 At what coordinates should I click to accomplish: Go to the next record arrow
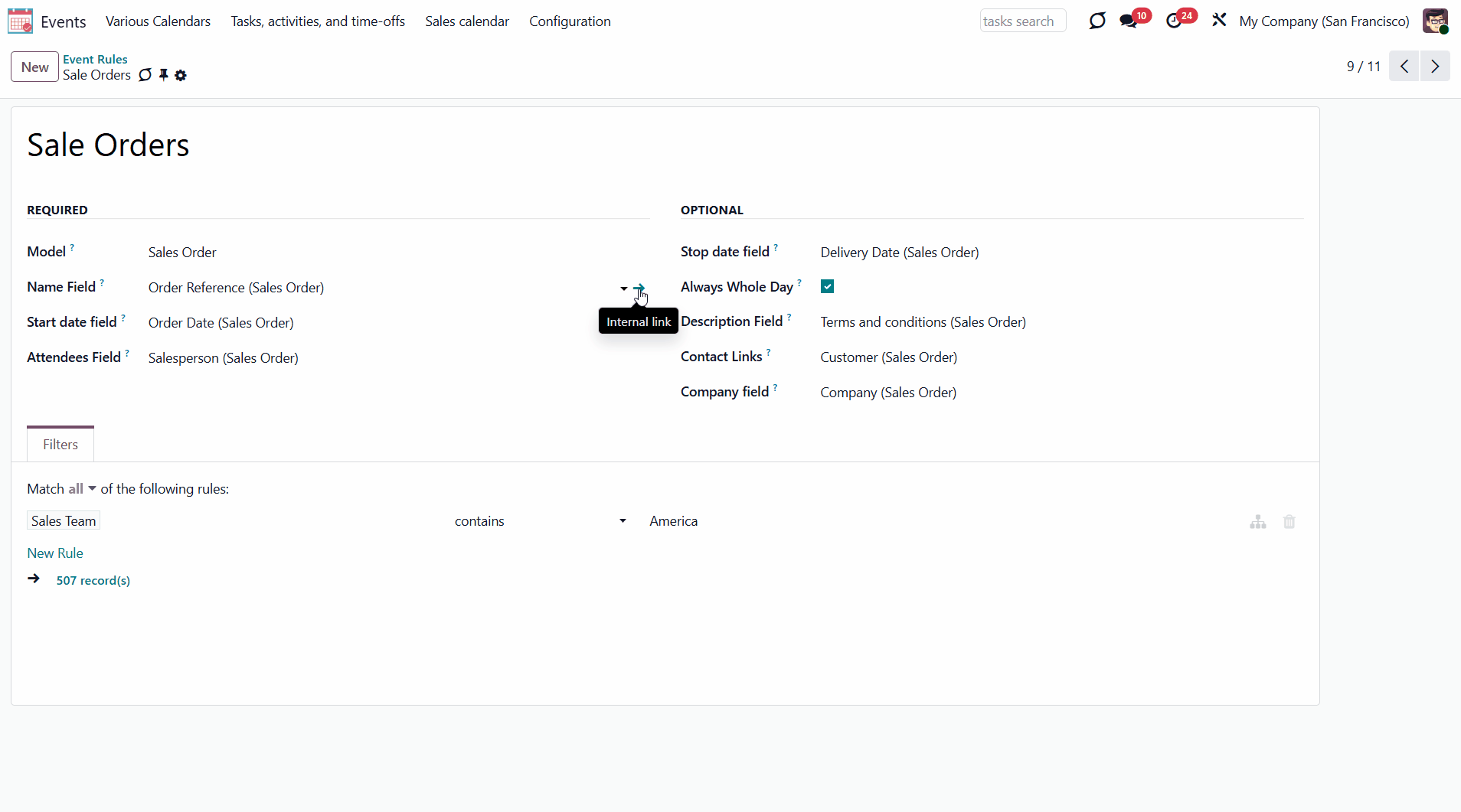(1435, 67)
